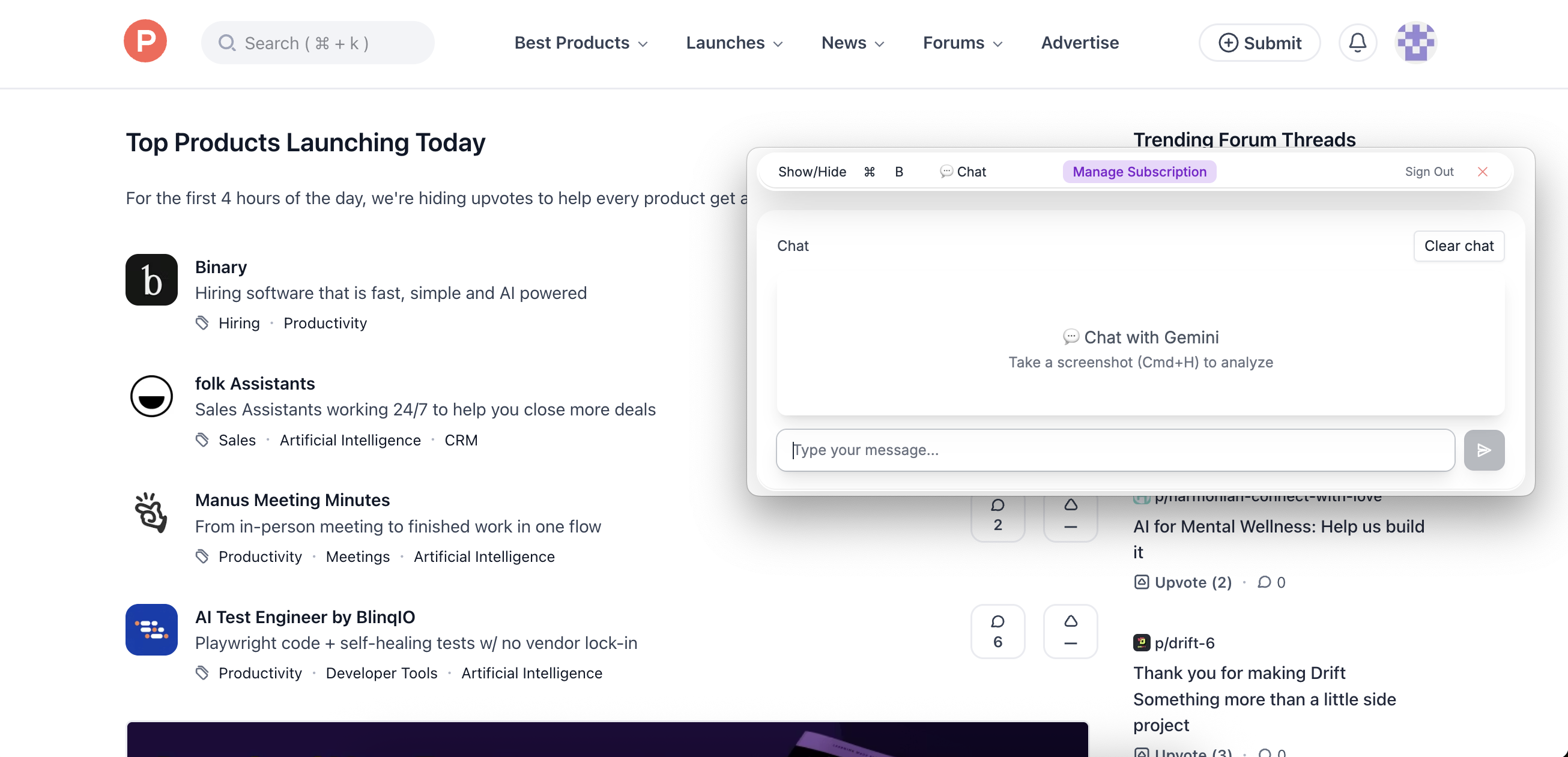The width and height of the screenshot is (1568, 757).
Task: Upvote the AI for Mental Wellness thread
Action: [x=1182, y=582]
